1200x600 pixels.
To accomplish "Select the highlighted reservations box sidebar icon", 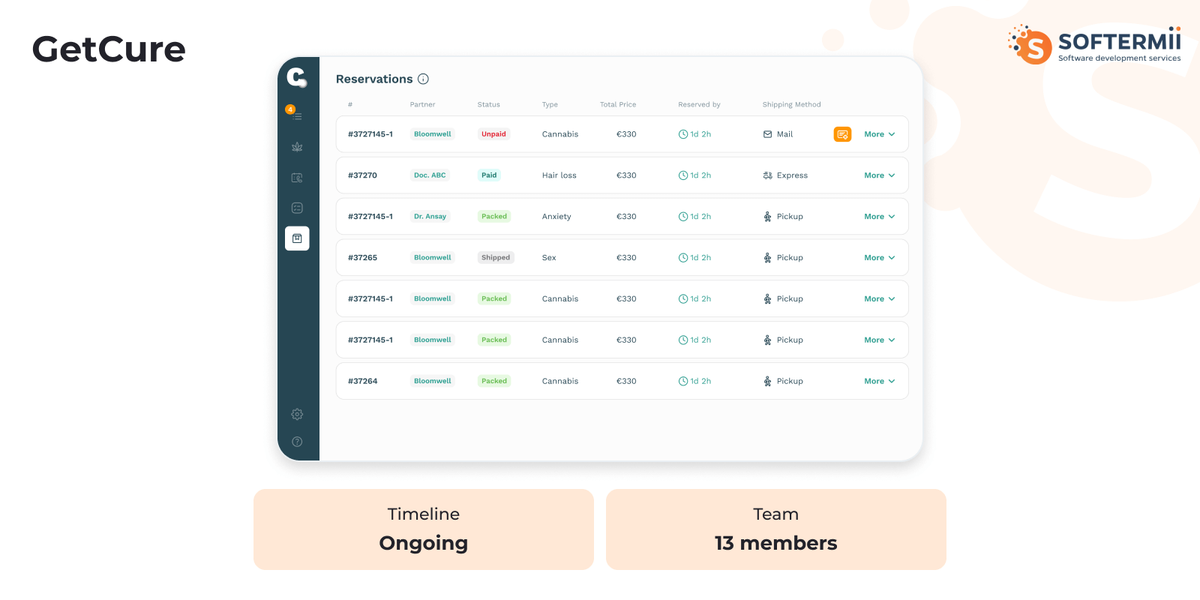I will [x=297, y=238].
